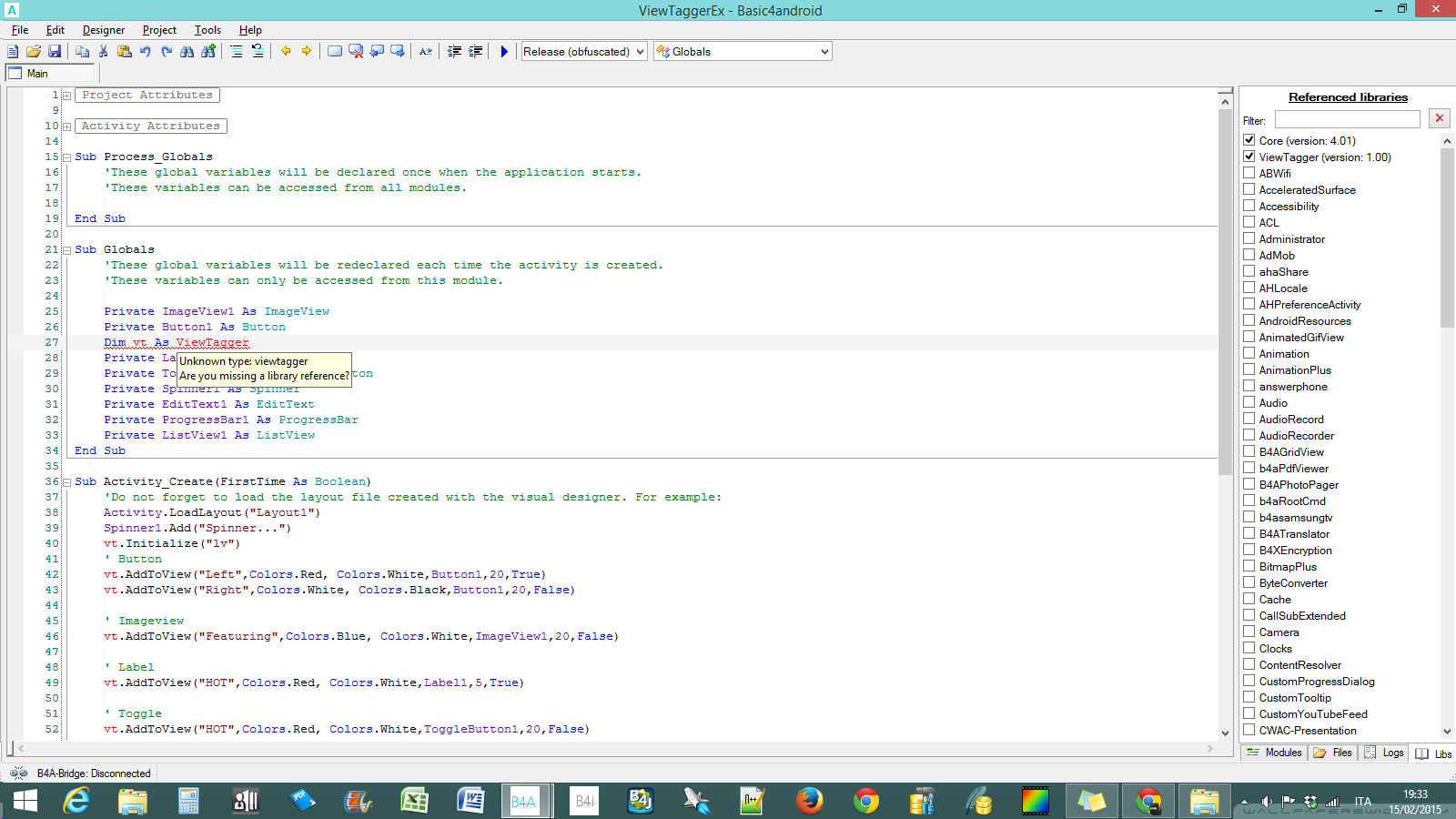Screen dimensions: 1456x819
Task: Switch to the Modules tab
Action: click(1274, 753)
